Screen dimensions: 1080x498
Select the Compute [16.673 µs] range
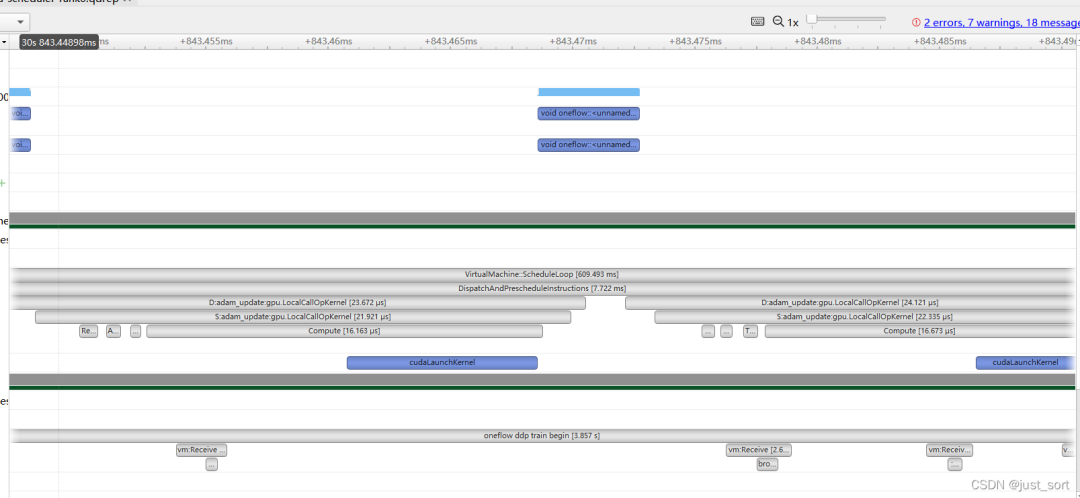coord(920,331)
